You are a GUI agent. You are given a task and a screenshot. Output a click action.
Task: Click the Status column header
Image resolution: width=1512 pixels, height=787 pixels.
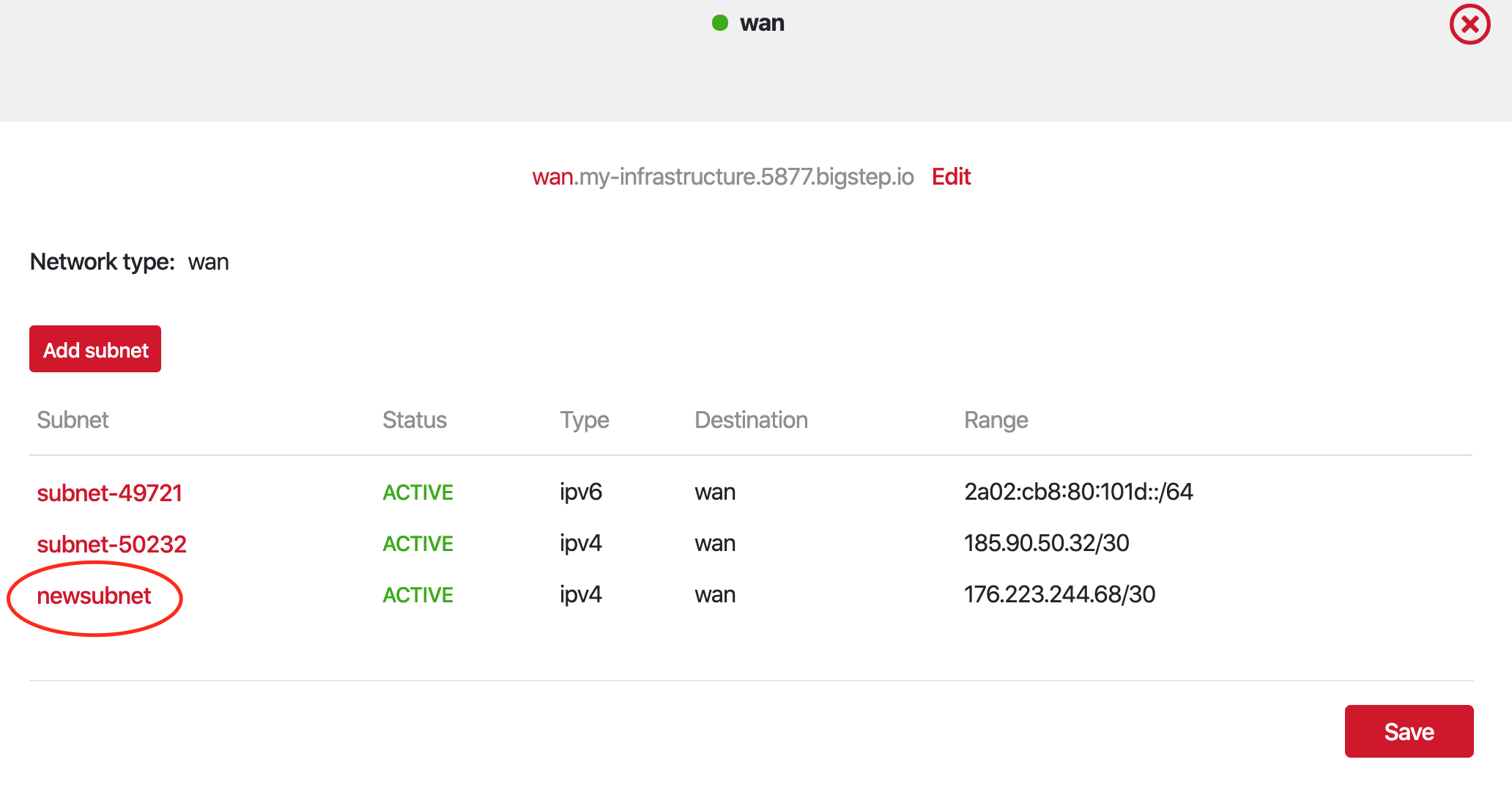point(415,420)
